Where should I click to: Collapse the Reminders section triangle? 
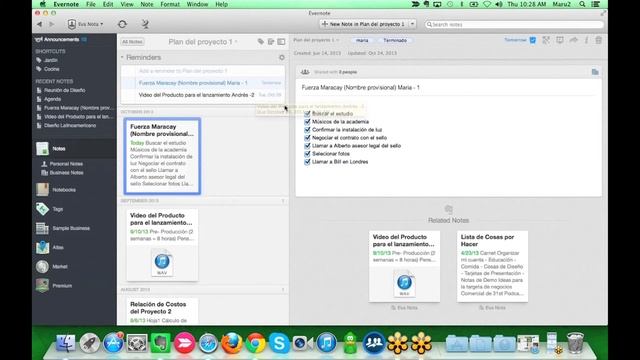point(122,58)
